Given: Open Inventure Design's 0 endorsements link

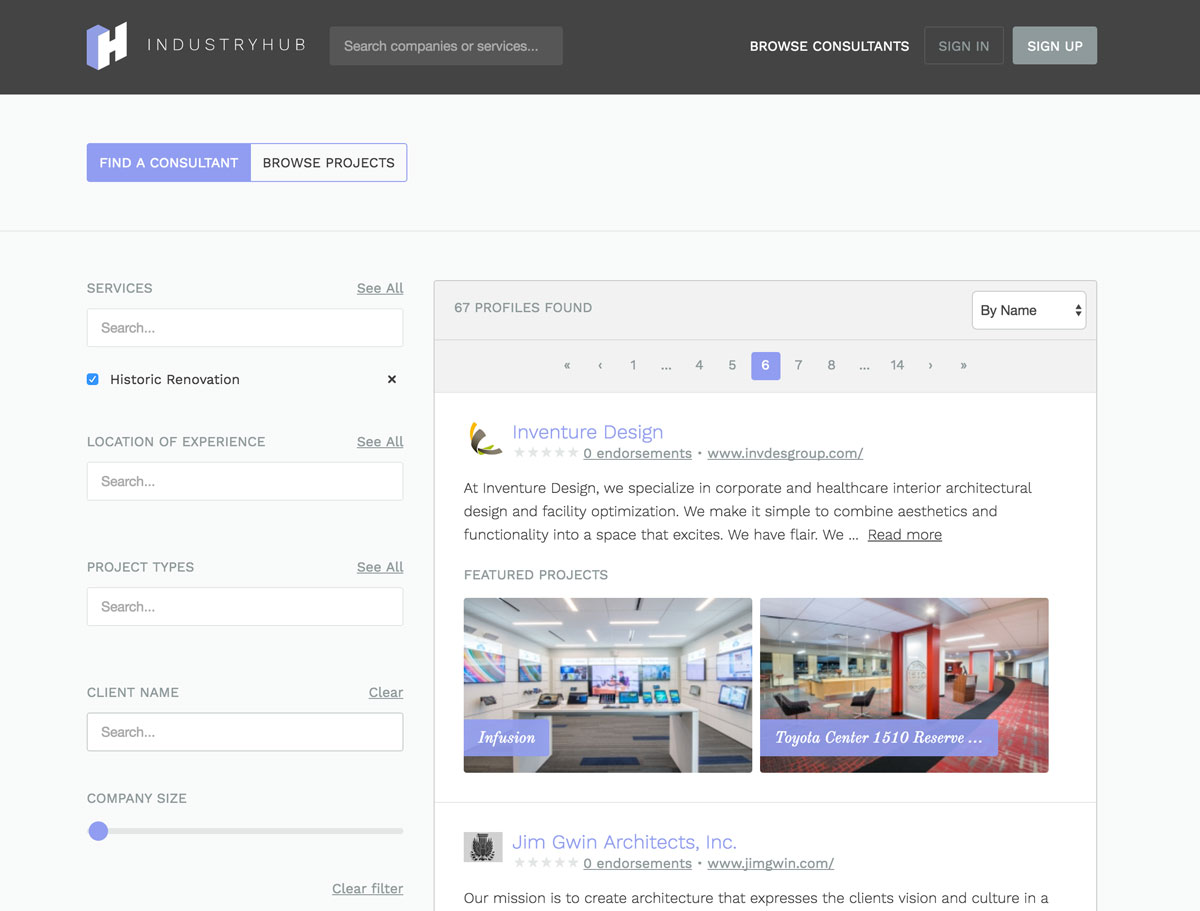Looking at the screenshot, I should pos(638,453).
